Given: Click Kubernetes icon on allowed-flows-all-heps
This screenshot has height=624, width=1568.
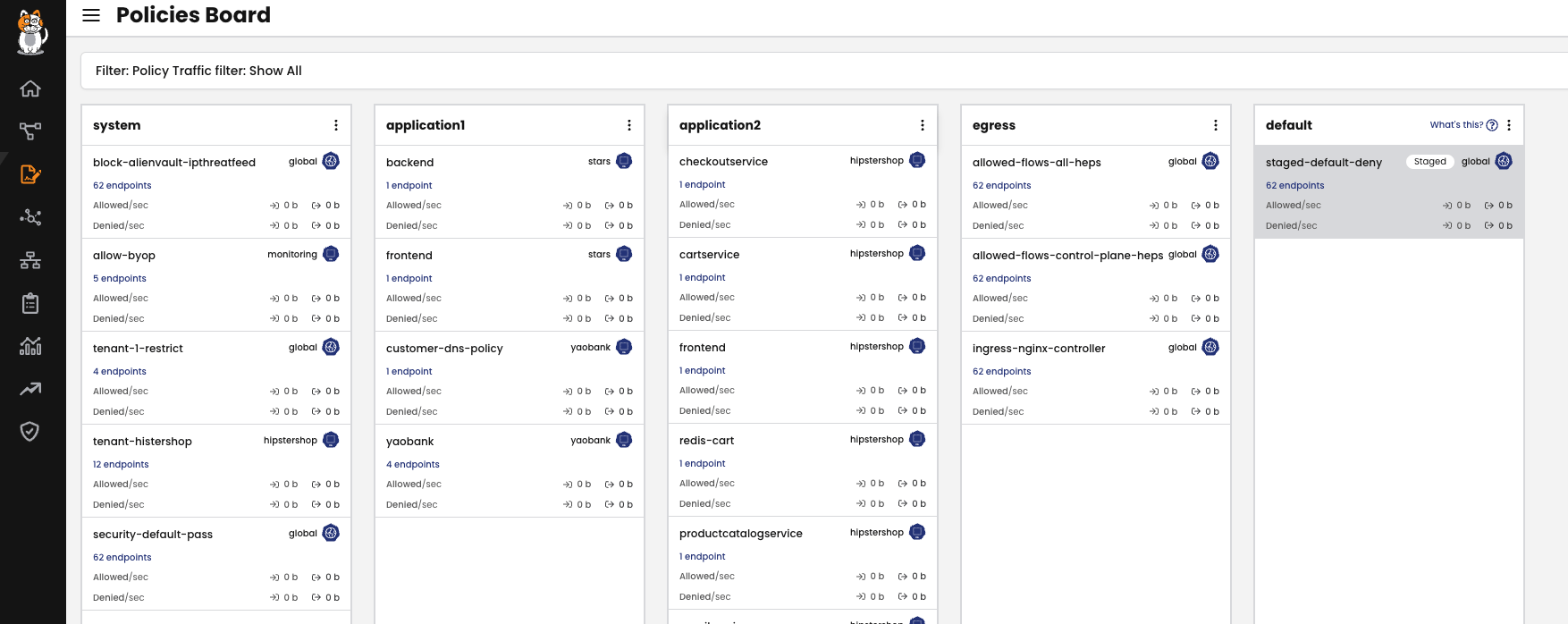Looking at the screenshot, I should click(x=1210, y=161).
